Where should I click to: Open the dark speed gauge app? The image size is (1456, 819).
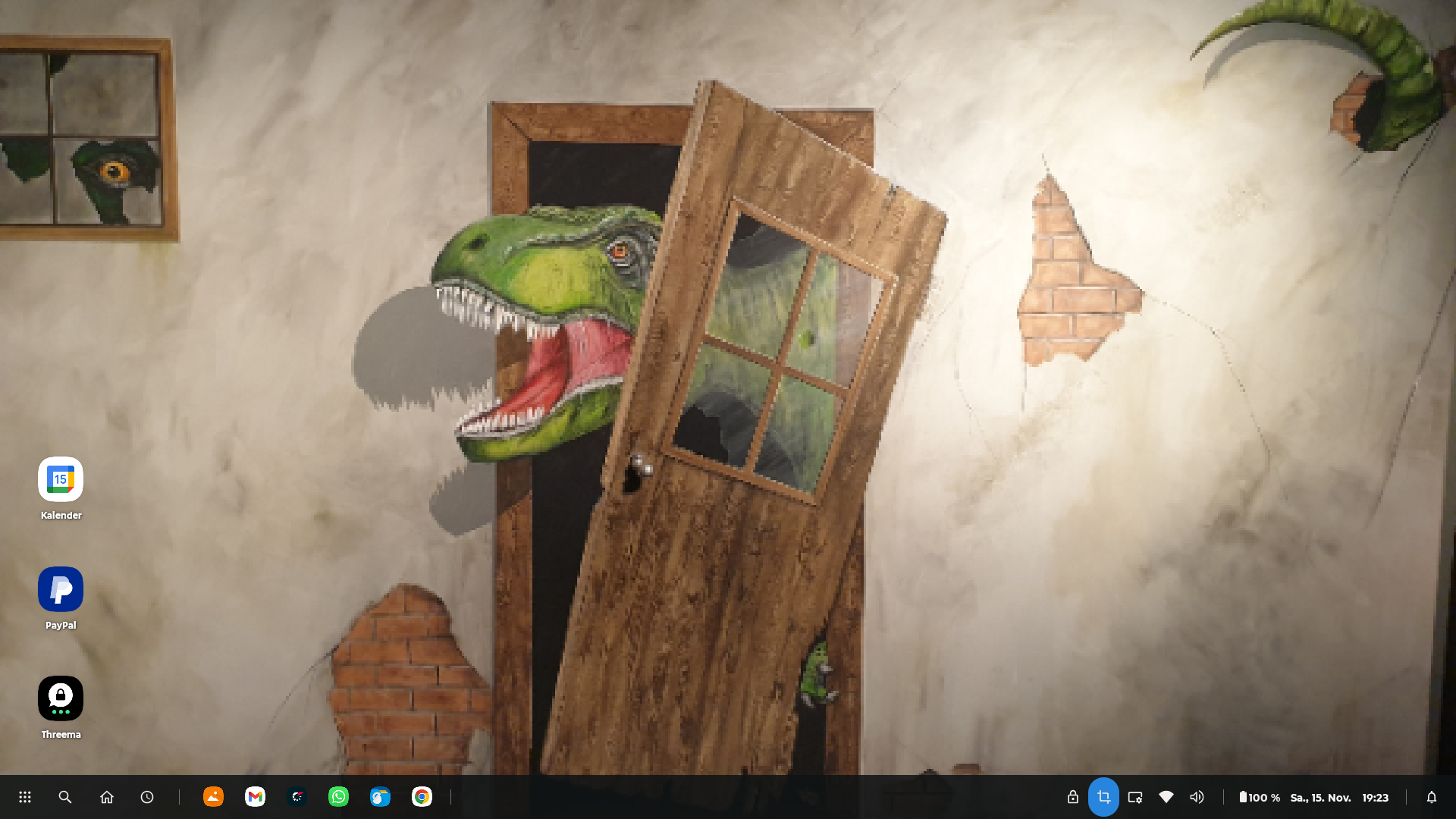(297, 797)
